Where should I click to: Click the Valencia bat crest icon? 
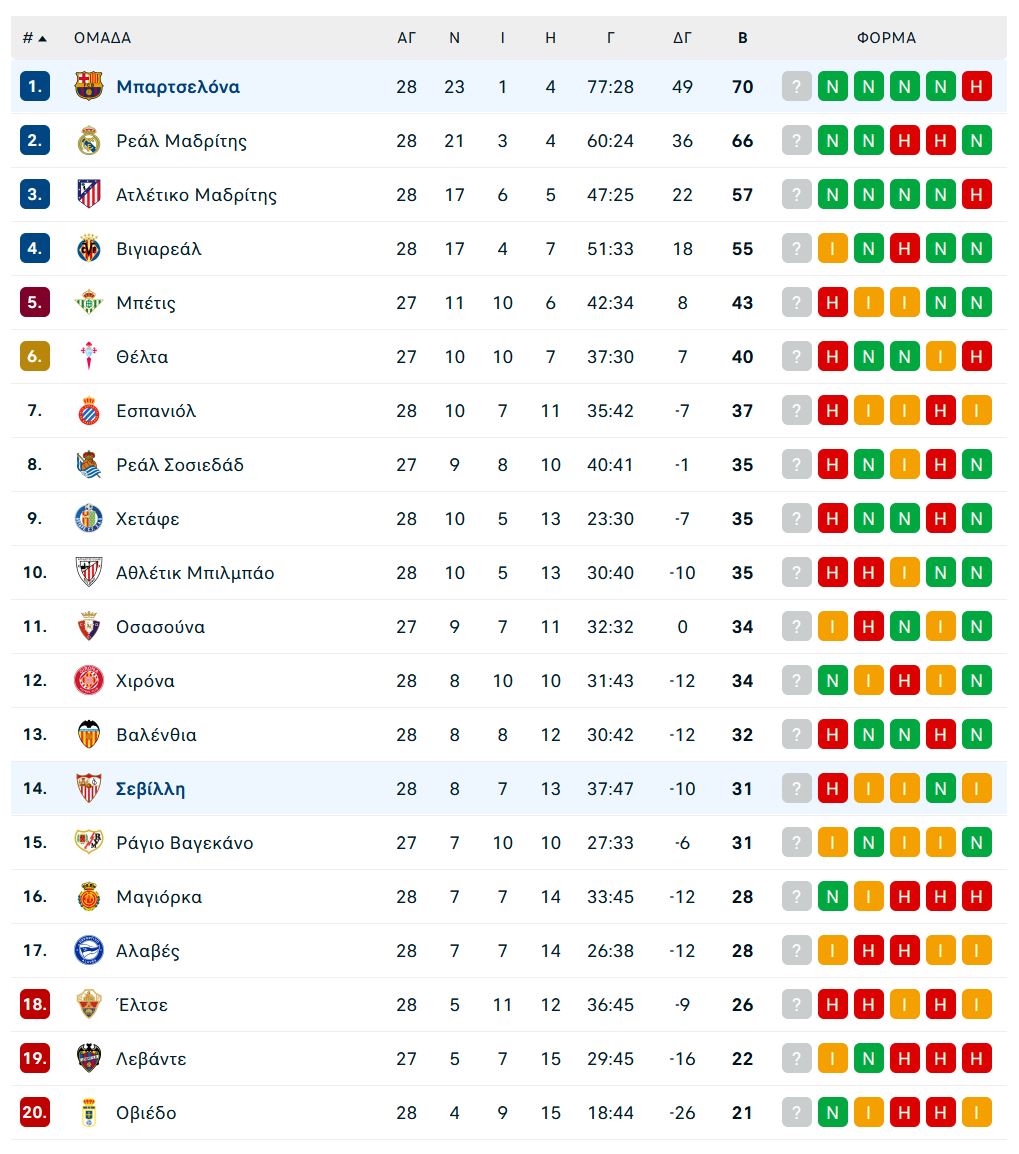[x=89, y=735]
